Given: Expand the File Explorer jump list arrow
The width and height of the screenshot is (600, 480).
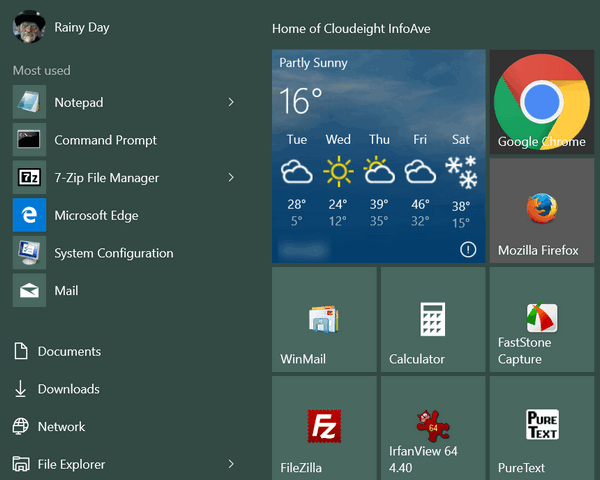Looking at the screenshot, I should click(231, 464).
